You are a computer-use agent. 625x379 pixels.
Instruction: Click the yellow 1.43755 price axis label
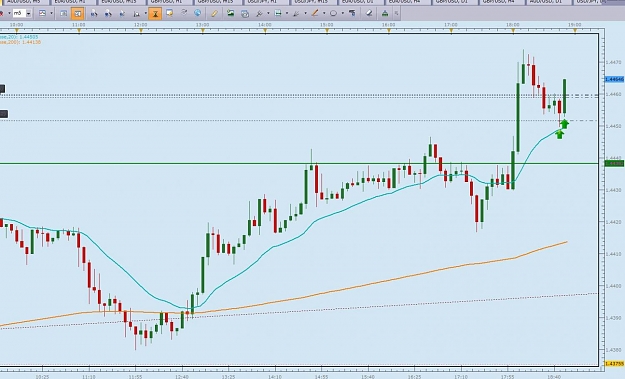[x=614, y=363]
